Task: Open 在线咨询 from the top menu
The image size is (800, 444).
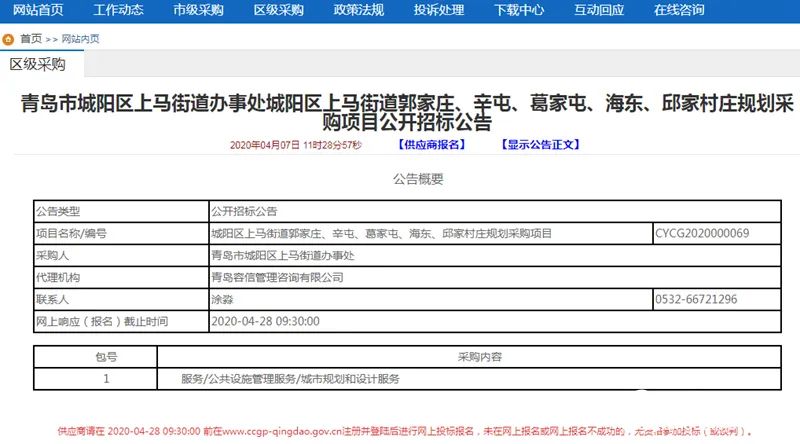Action: click(679, 11)
